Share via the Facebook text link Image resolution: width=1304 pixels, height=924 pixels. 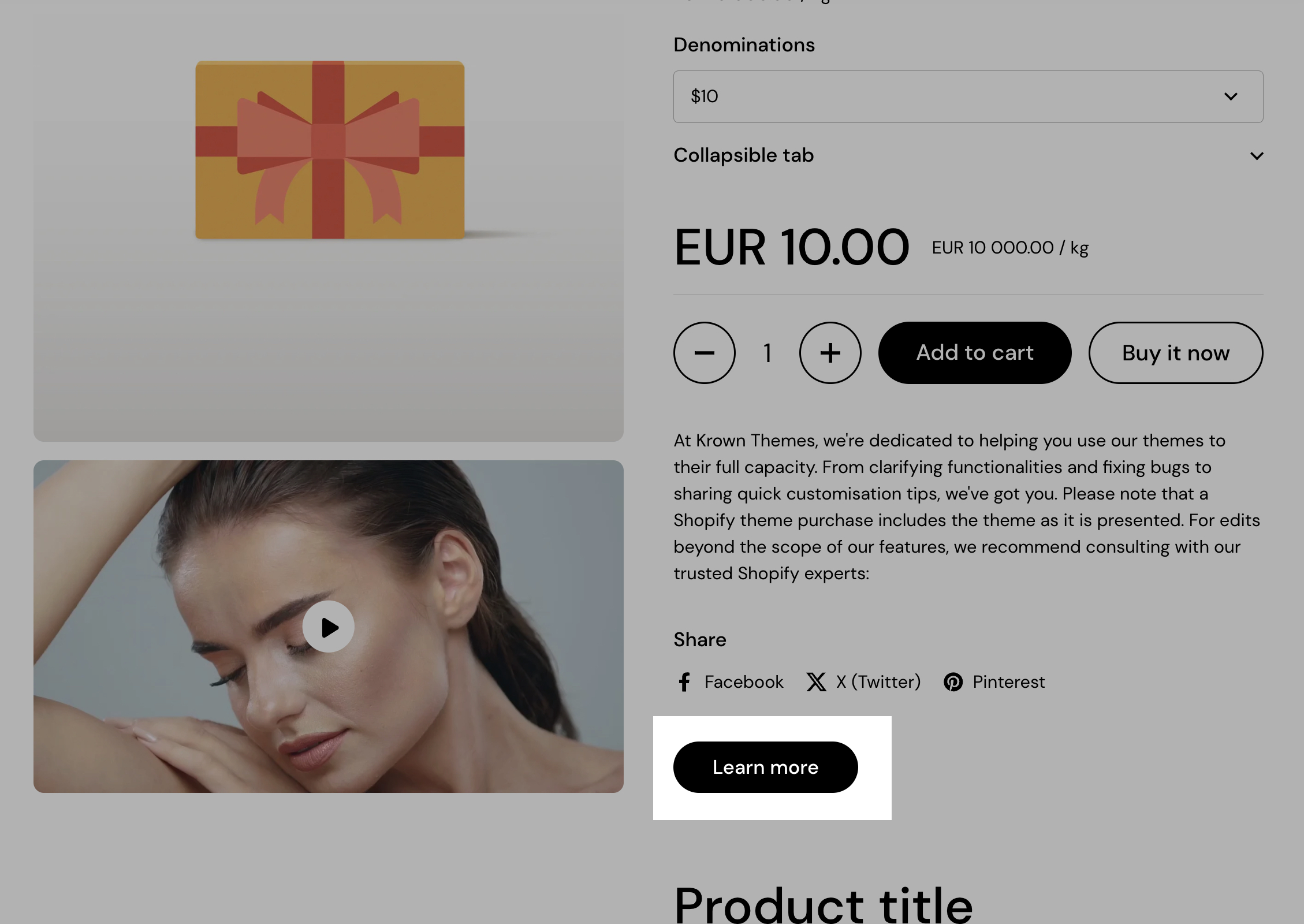[744, 682]
